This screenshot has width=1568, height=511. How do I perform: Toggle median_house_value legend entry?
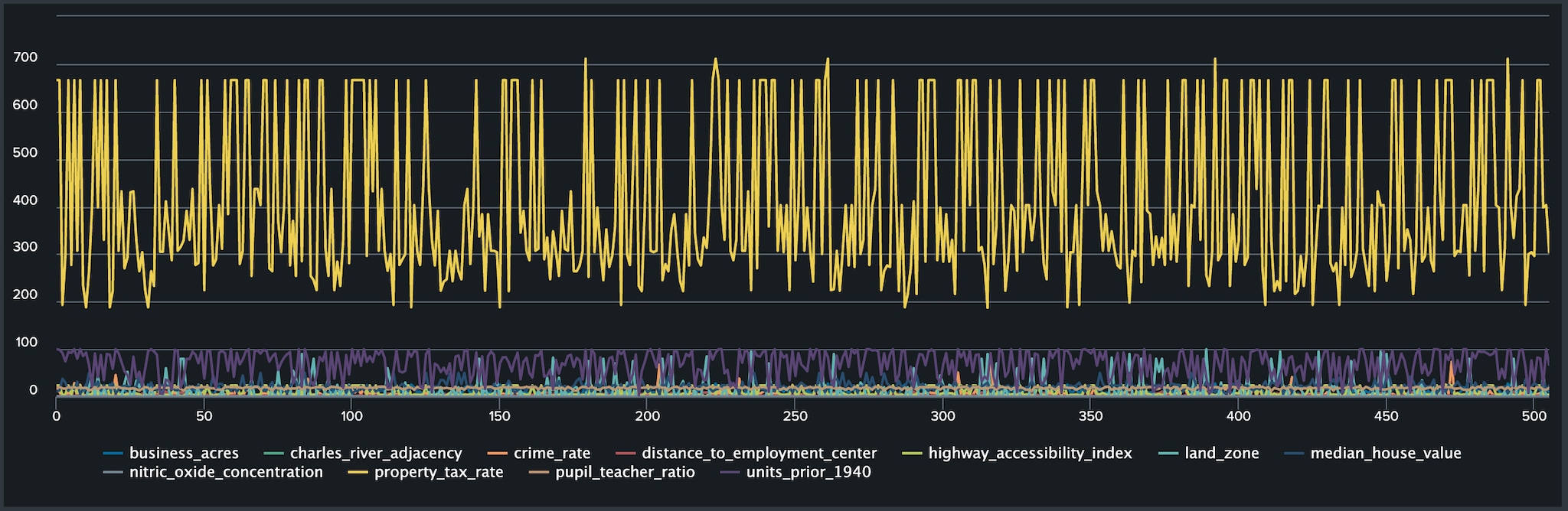click(x=1385, y=454)
